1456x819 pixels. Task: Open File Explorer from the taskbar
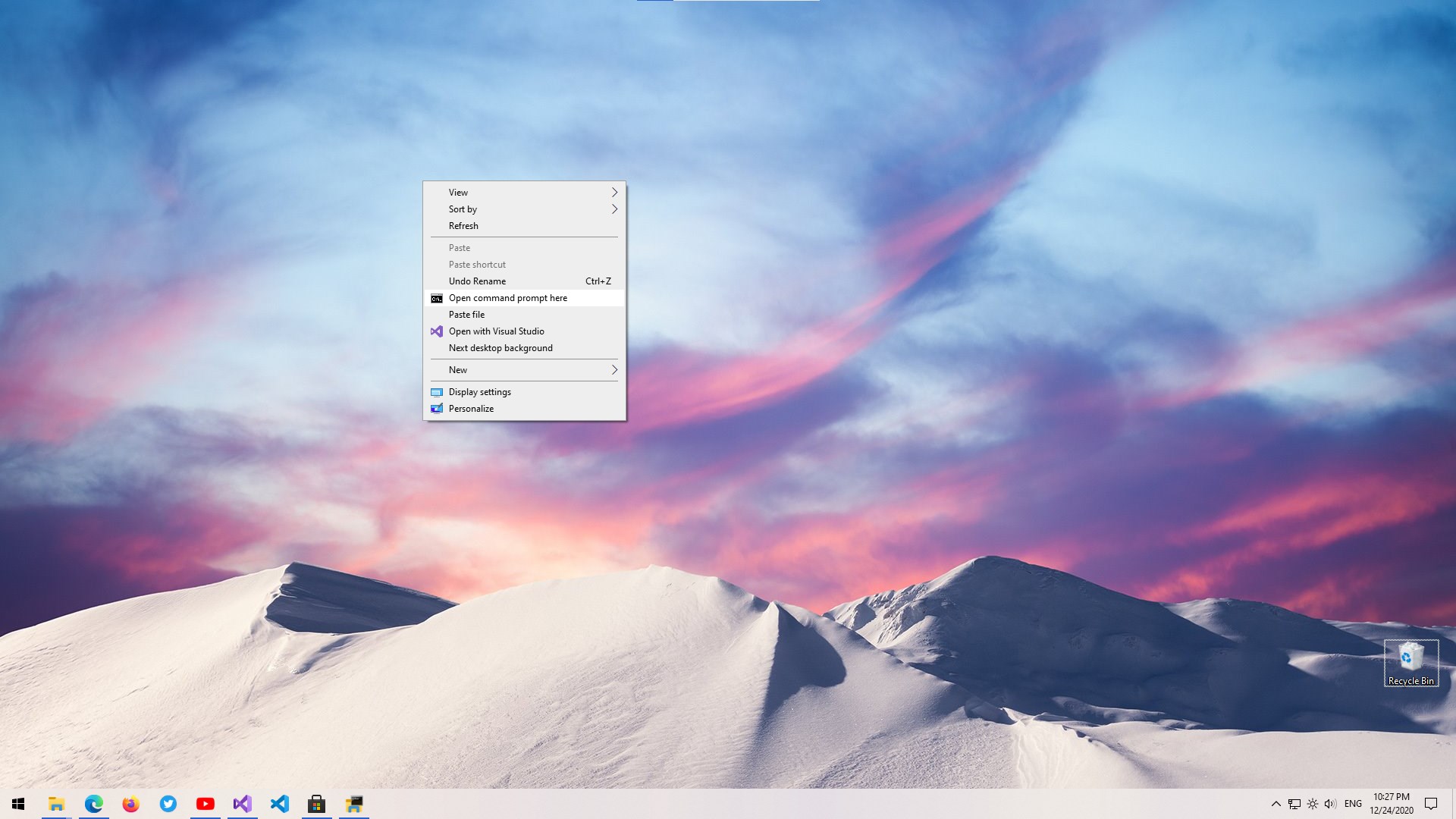(x=56, y=804)
